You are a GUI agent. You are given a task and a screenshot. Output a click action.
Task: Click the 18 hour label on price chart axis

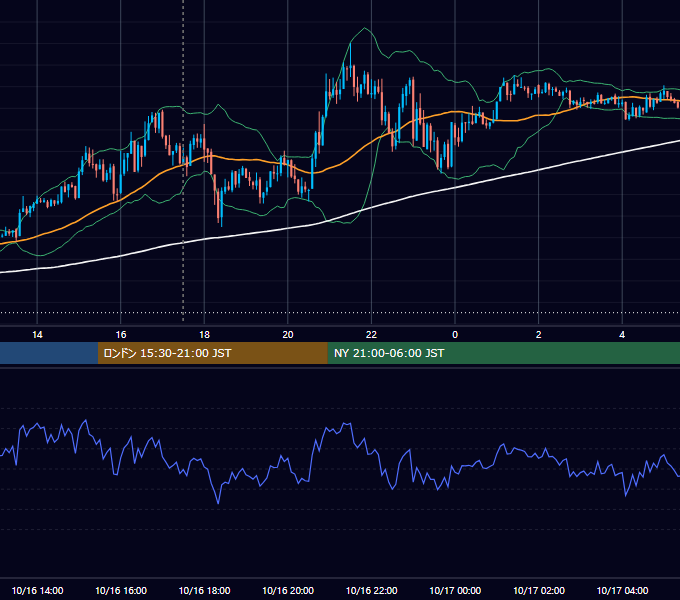click(204, 335)
